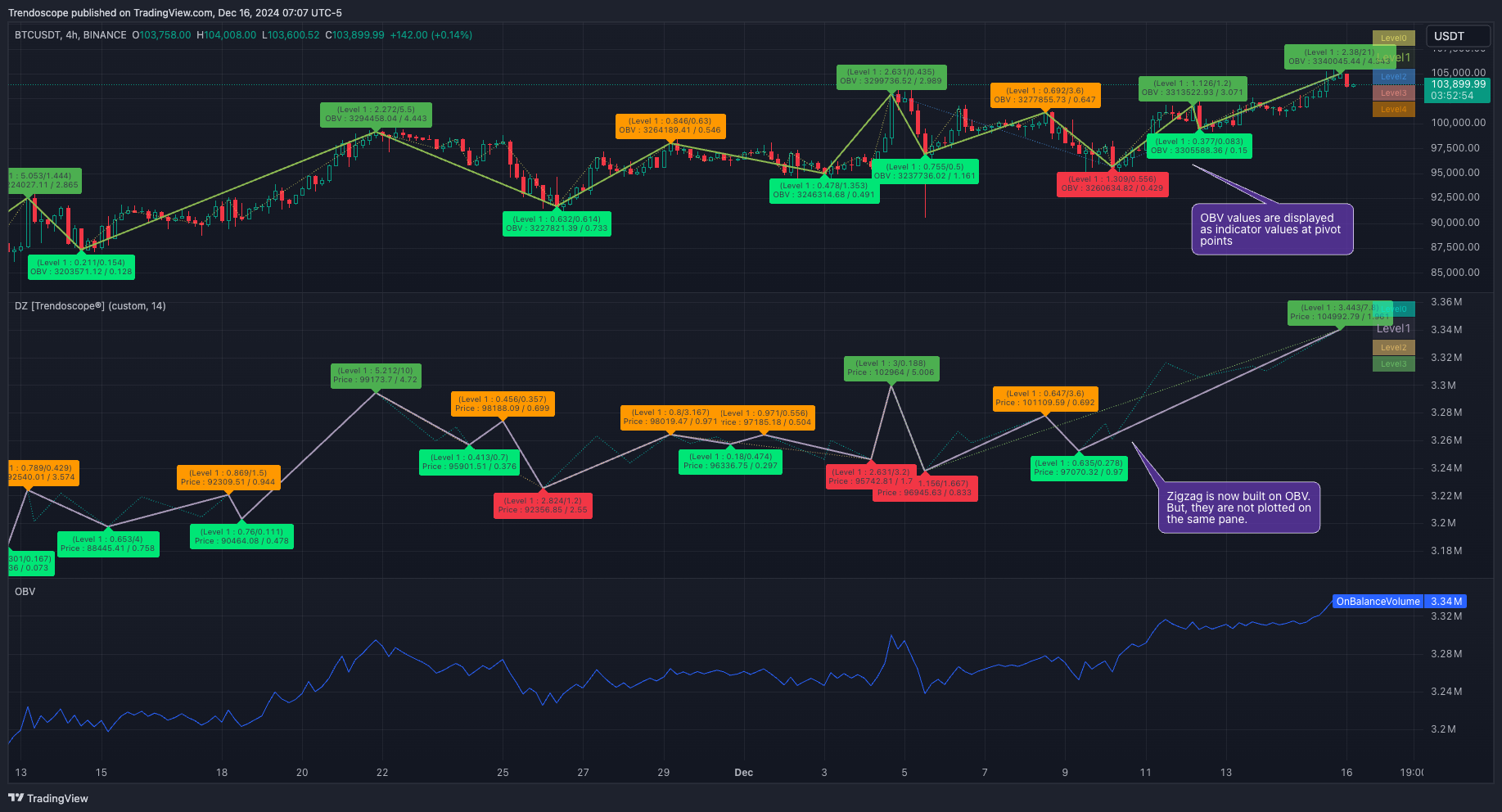Viewport: 1502px width, 812px height.
Task: Select the blue Level2 legend box in price pane
Action: click(x=1393, y=77)
